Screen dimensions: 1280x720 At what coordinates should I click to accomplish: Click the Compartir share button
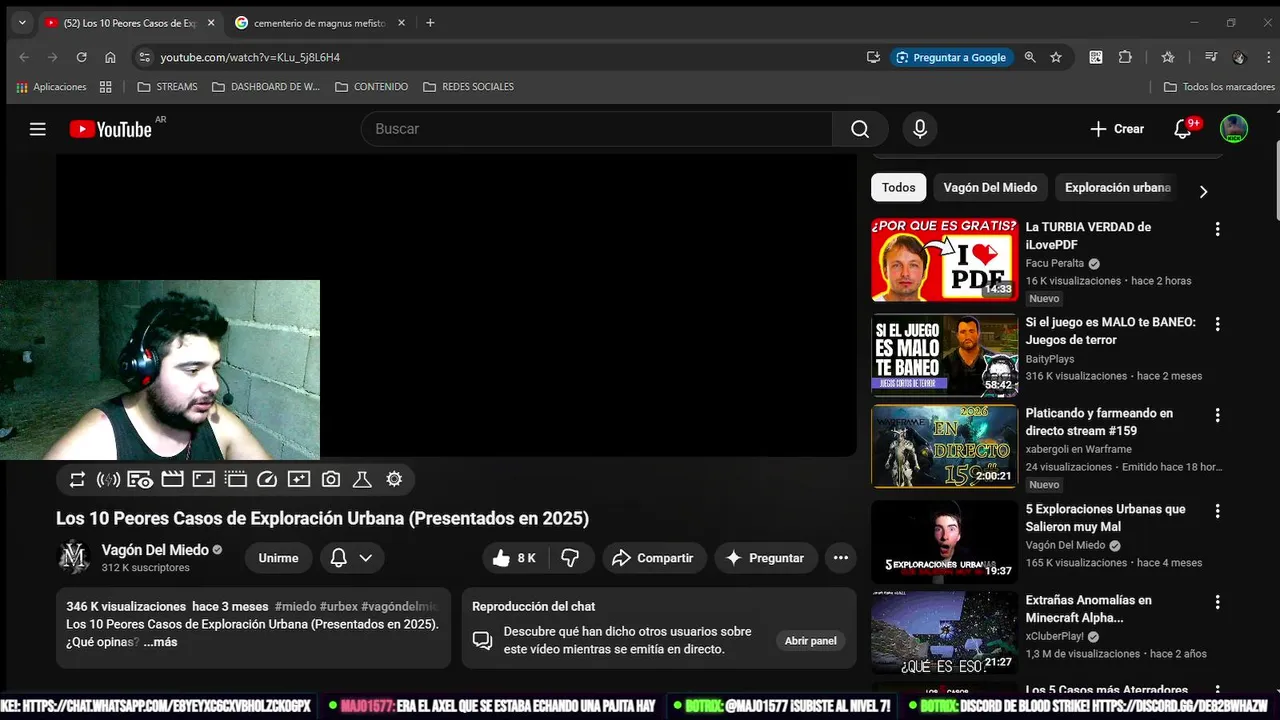pos(654,558)
